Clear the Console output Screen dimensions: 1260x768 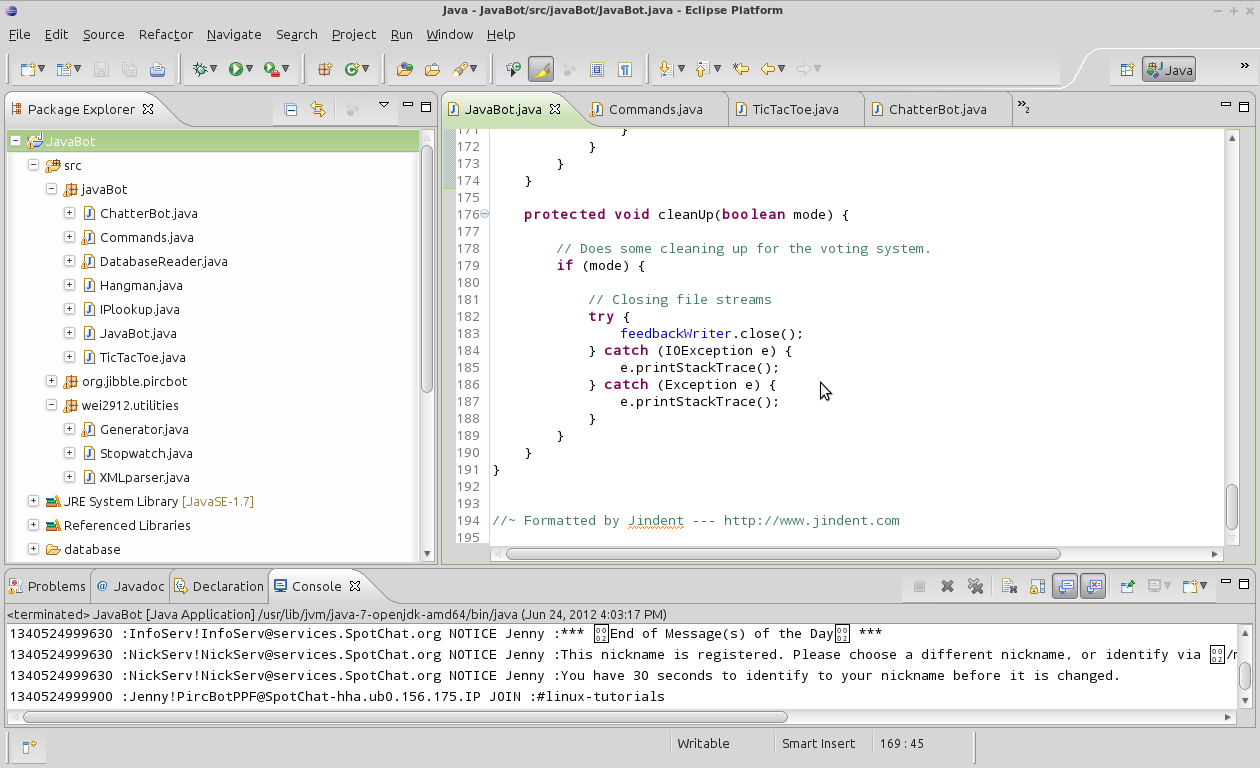[x=1011, y=586]
